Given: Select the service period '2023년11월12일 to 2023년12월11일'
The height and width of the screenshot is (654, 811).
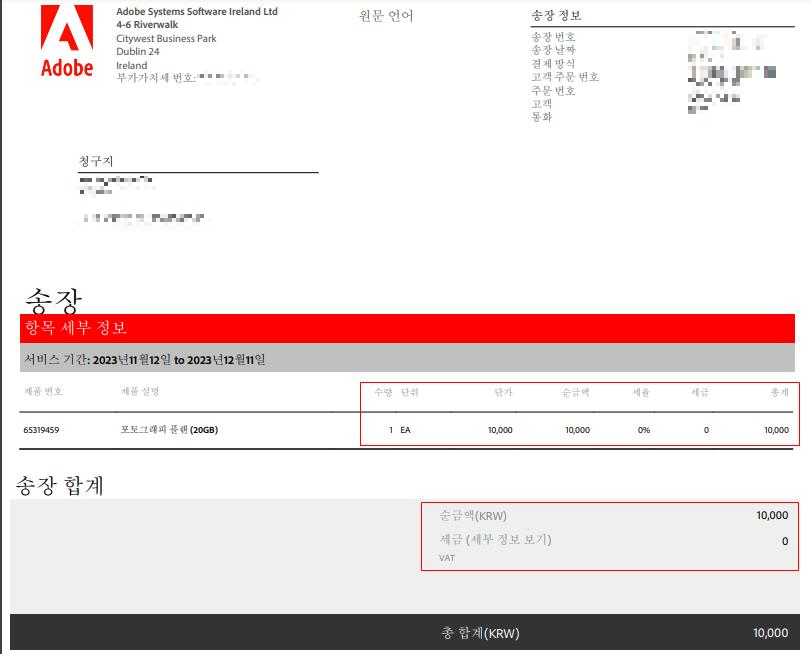Looking at the screenshot, I should [x=179, y=360].
